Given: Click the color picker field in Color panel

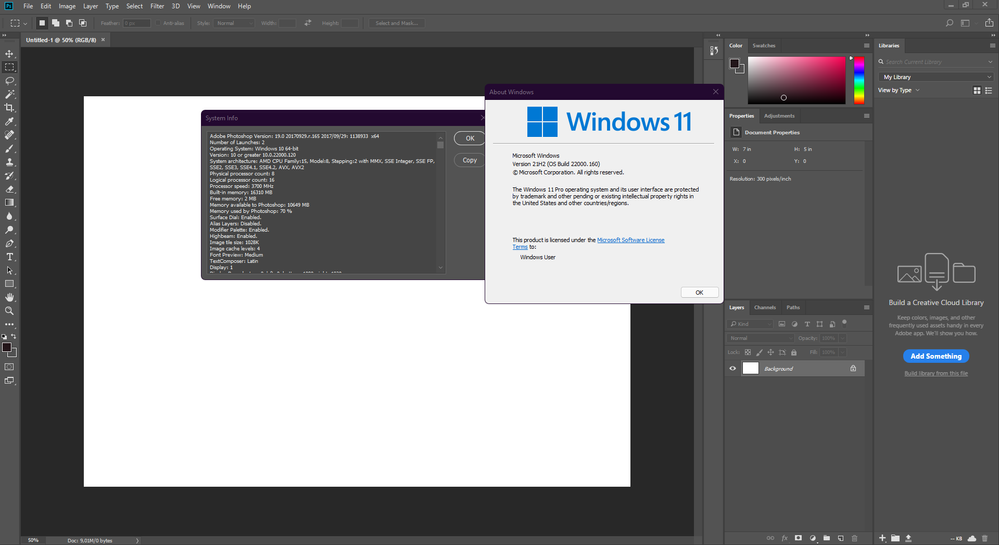Looking at the screenshot, I should click(796, 80).
